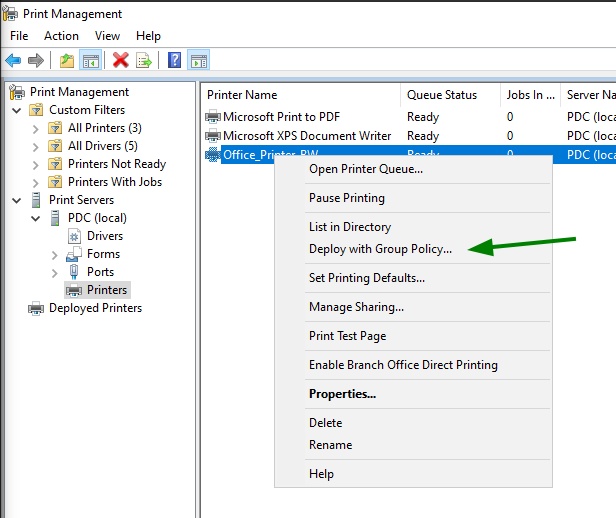Click the Microsoft XPS Document Writer printer icon
616x518 pixels.
(x=213, y=135)
